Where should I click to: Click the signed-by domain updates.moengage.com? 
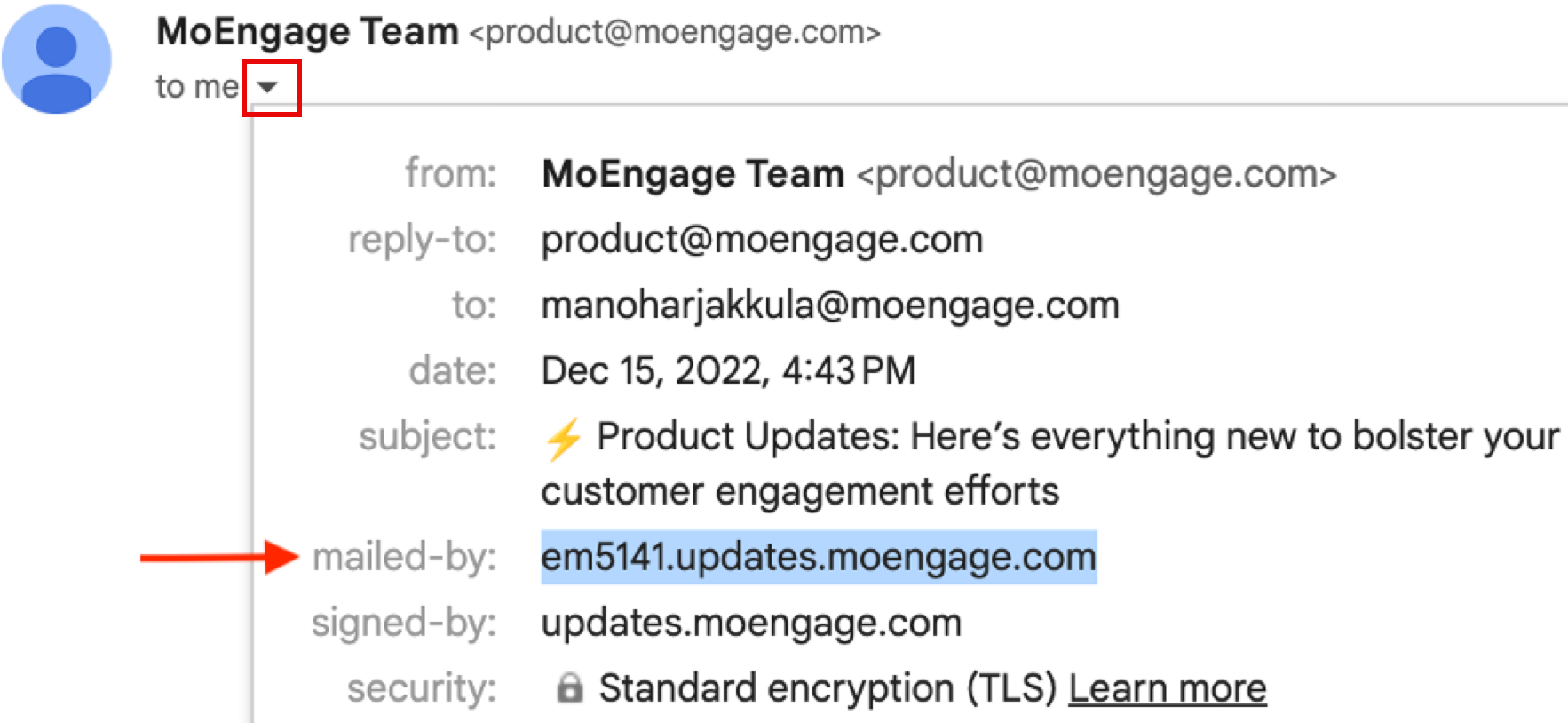(x=751, y=624)
